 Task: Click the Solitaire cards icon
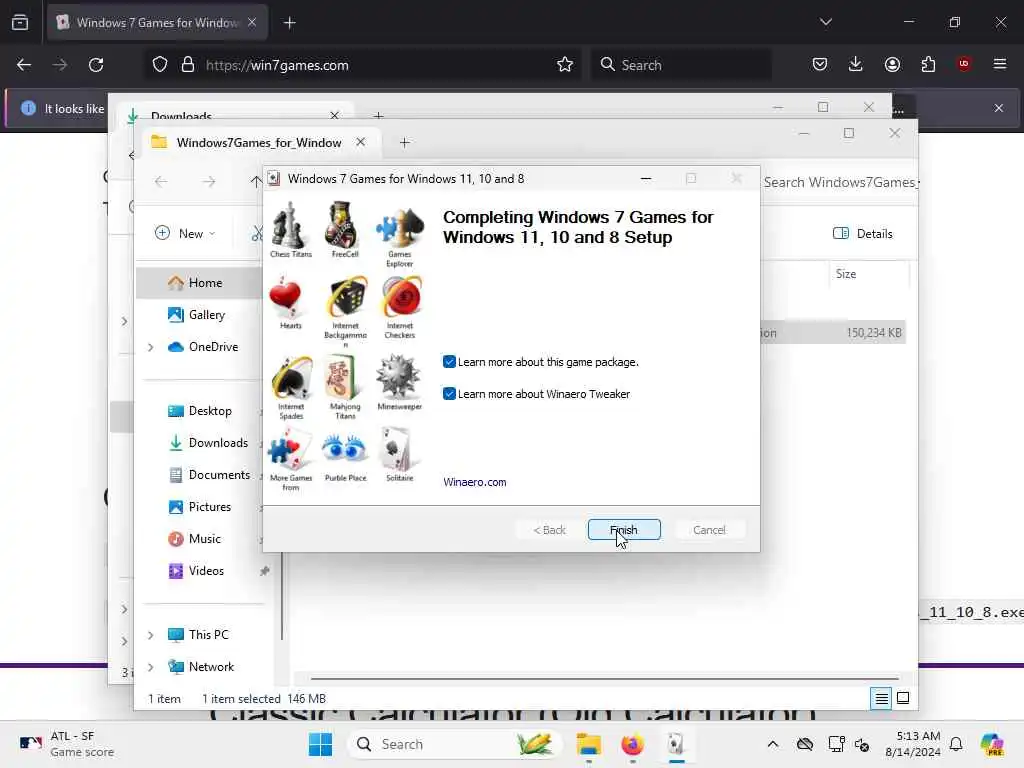pos(397,449)
